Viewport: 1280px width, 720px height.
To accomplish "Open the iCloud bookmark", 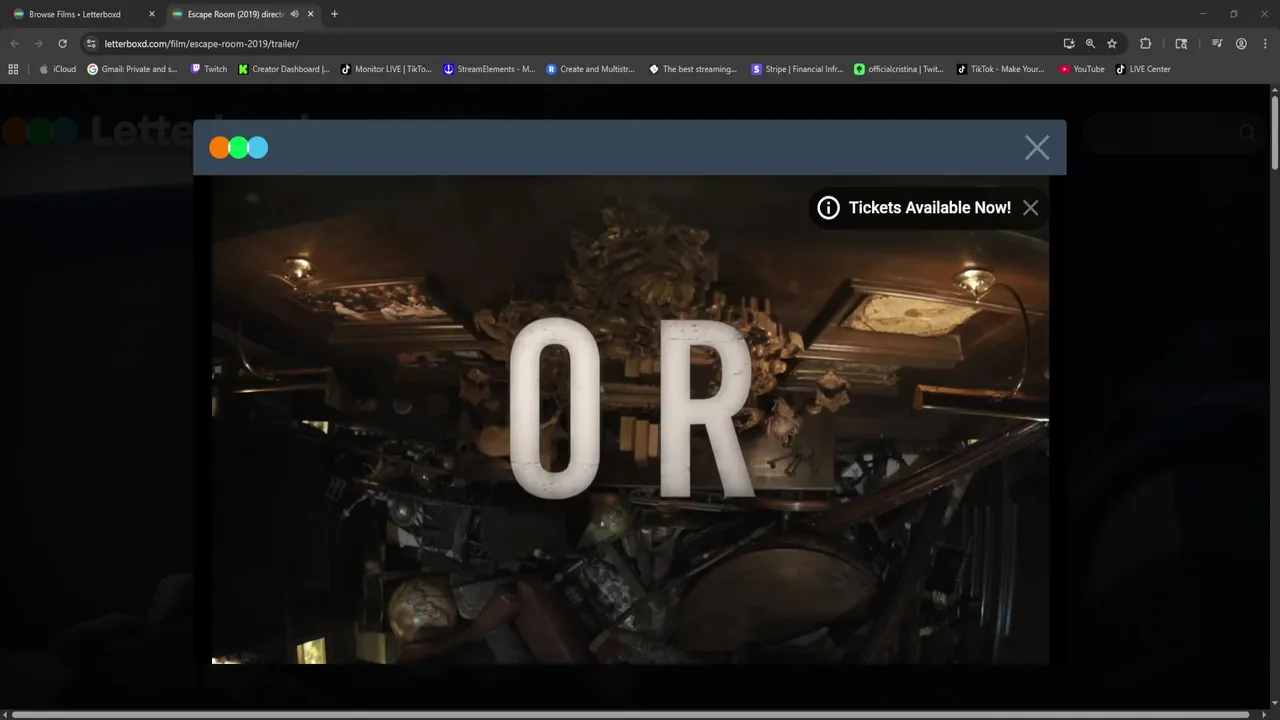I will click(57, 69).
